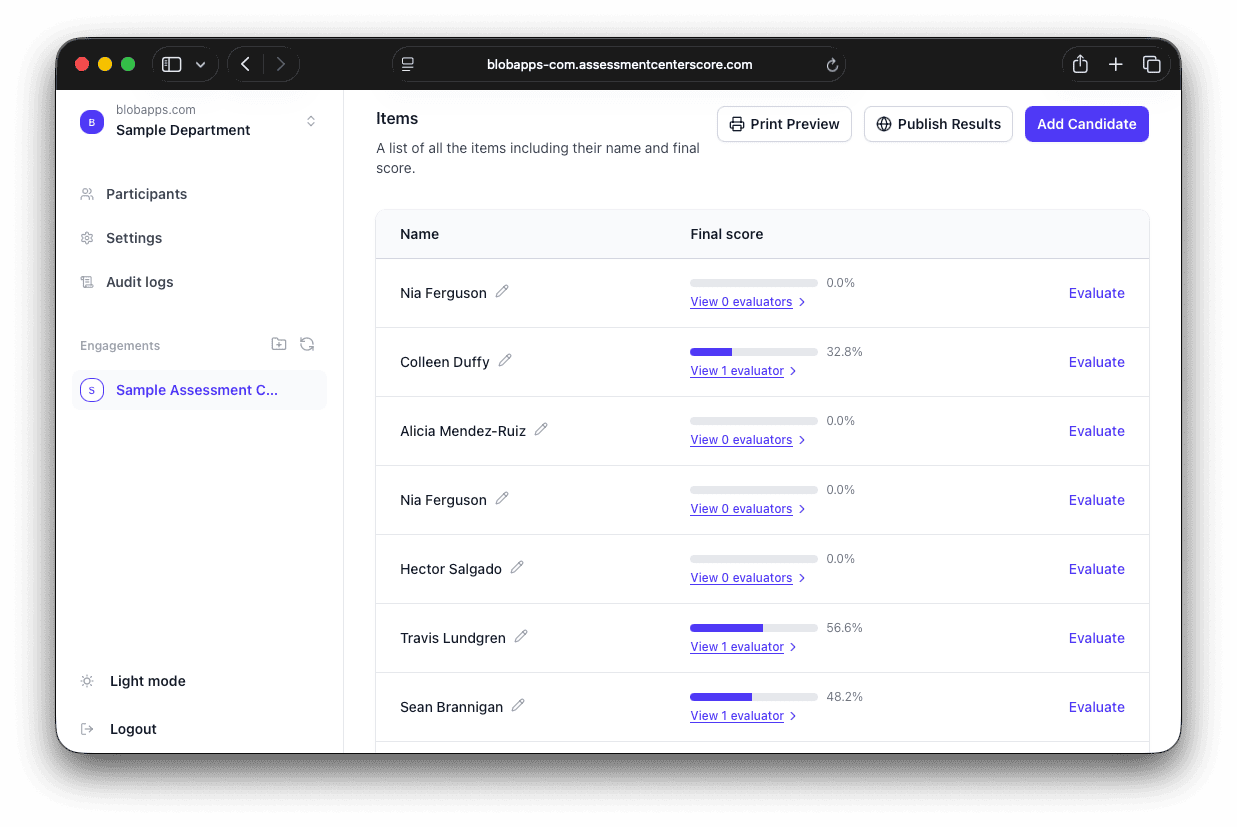Screen dimensions: 1237x827
Task: Reload the page in the address bar
Action: pos(832,64)
